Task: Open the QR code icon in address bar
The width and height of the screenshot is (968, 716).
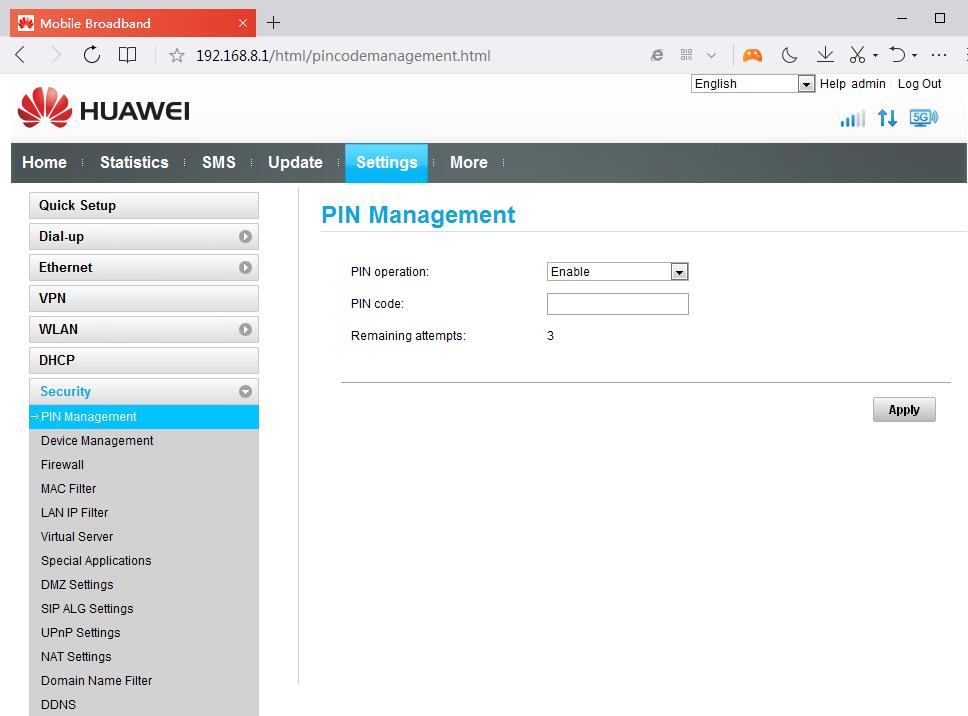Action: (686, 56)
